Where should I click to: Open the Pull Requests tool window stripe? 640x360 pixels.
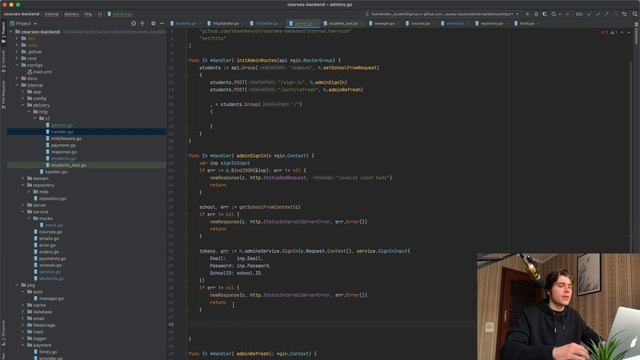pyautogui.click(x=3, y=95)
